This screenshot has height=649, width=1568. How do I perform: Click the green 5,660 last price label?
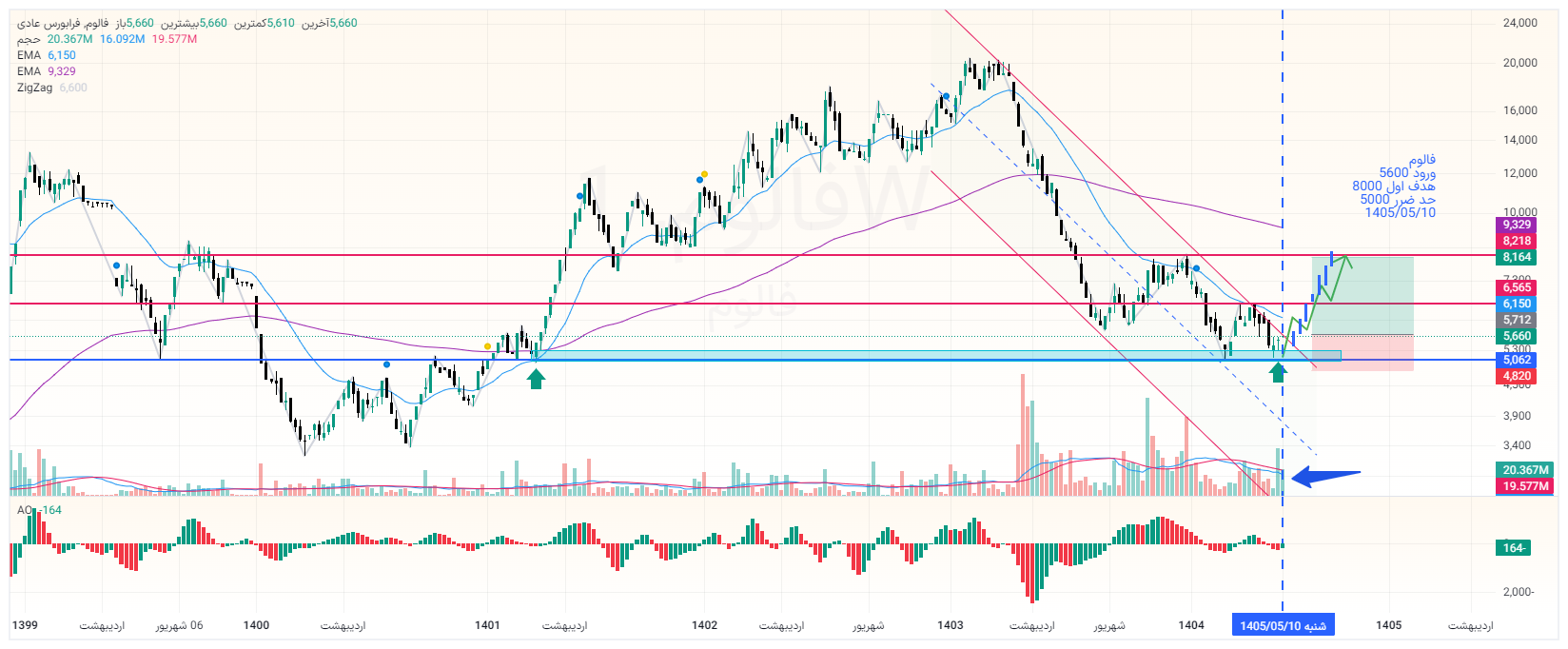1517,336
